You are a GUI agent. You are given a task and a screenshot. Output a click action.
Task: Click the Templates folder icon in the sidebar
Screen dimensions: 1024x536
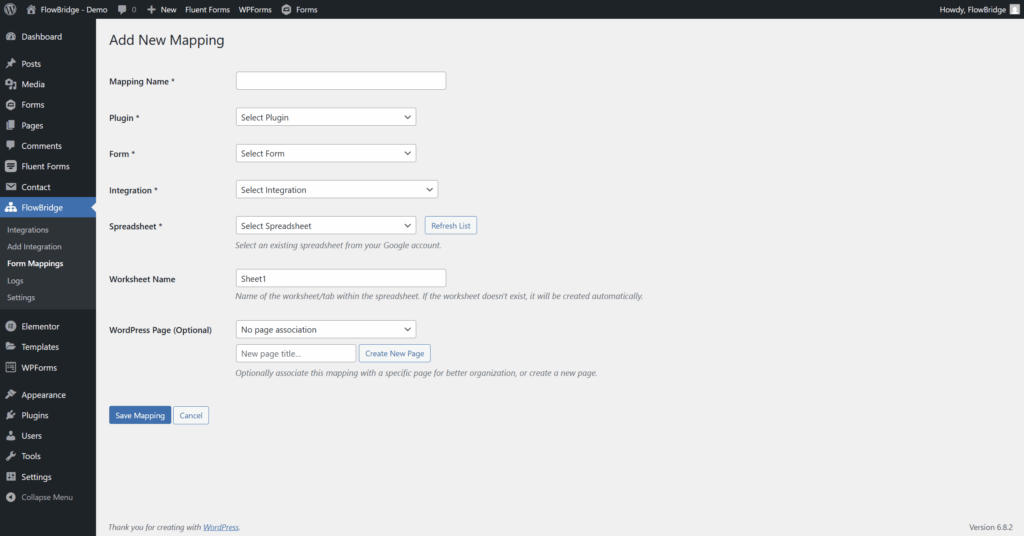[10, 347]
